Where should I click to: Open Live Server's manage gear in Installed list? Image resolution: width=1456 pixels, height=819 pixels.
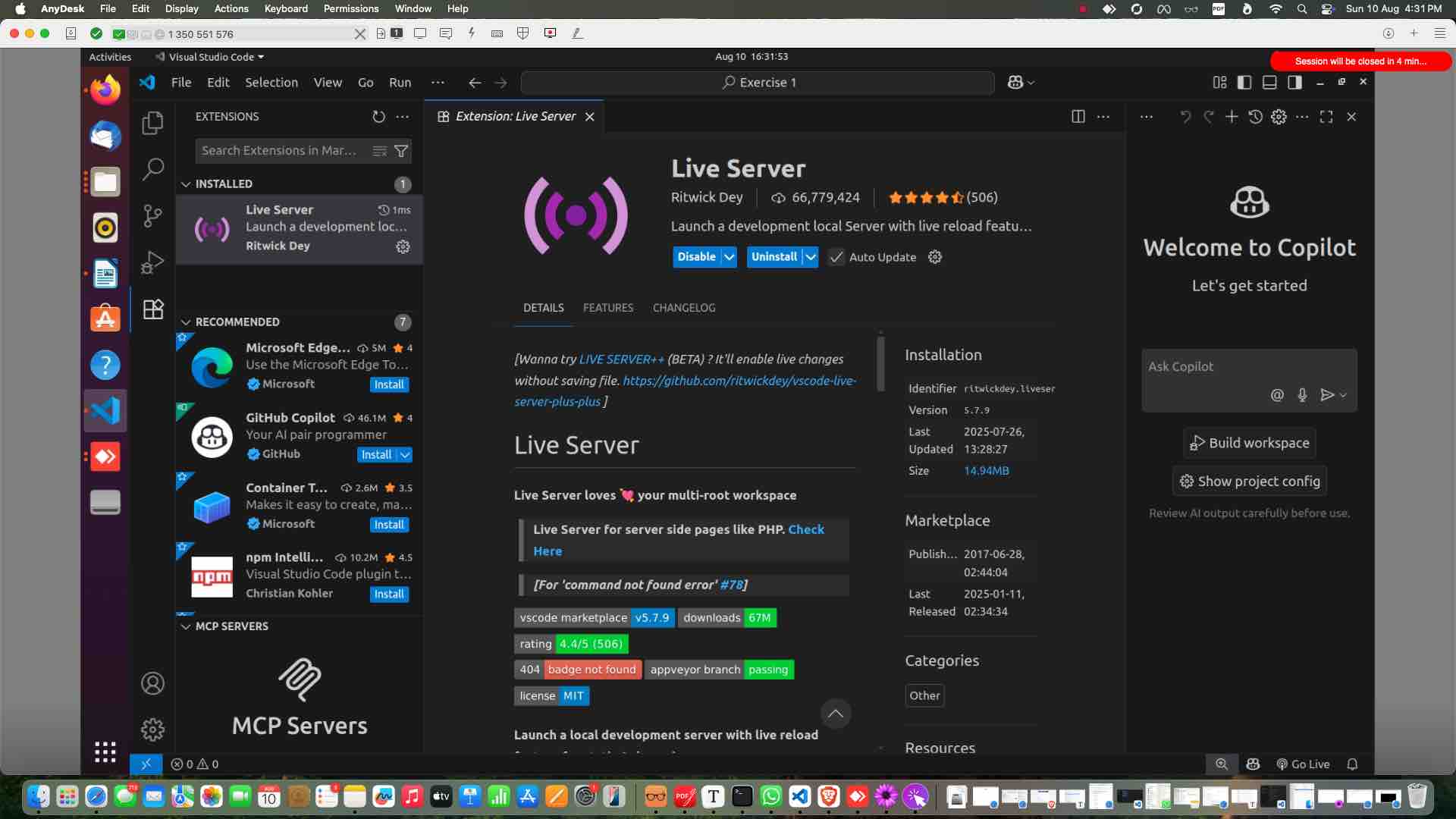click(x=403, y=246)
